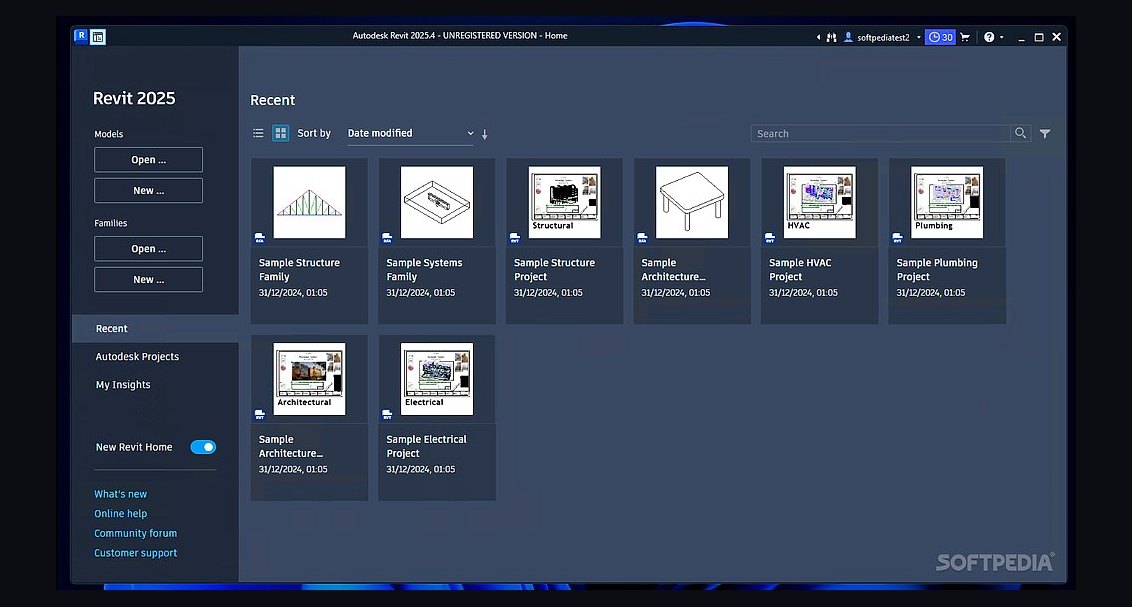Click file type icon on Sample Structure Family card

260,237
